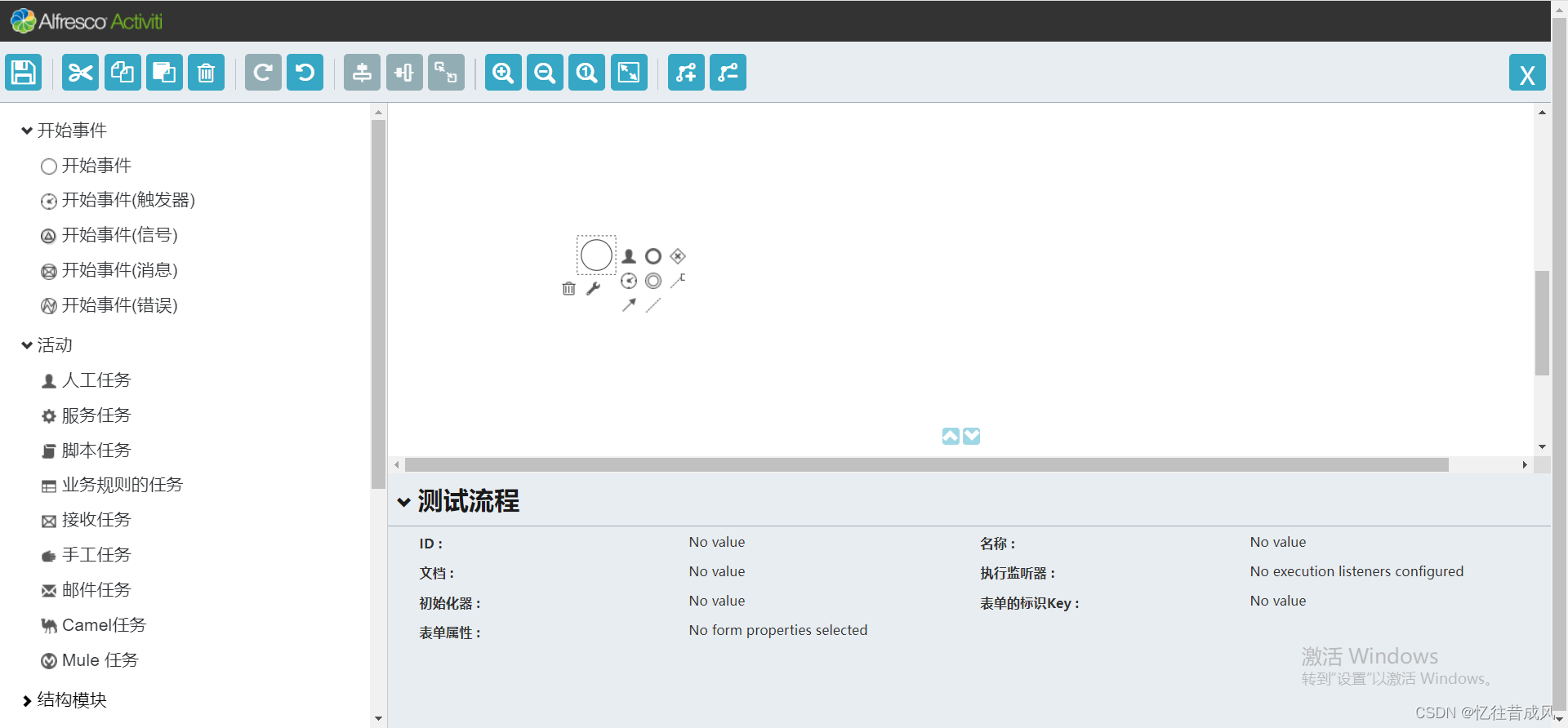Edit the 表单的标识Key property value
The height and width of the screenshot is (728, 1568).
(x=1277, y=601)
